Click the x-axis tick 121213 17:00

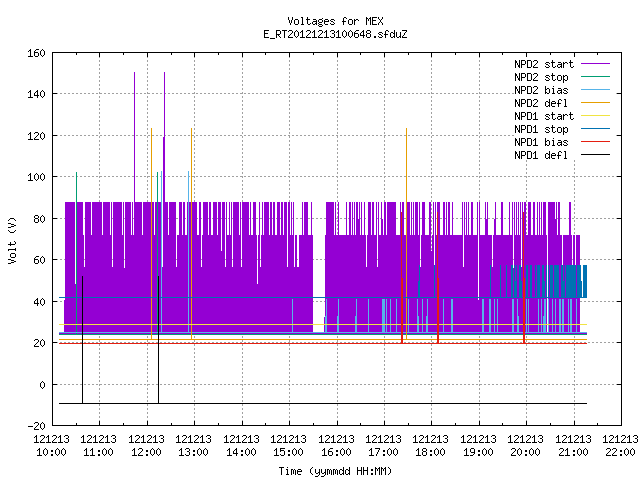(384, 446)
